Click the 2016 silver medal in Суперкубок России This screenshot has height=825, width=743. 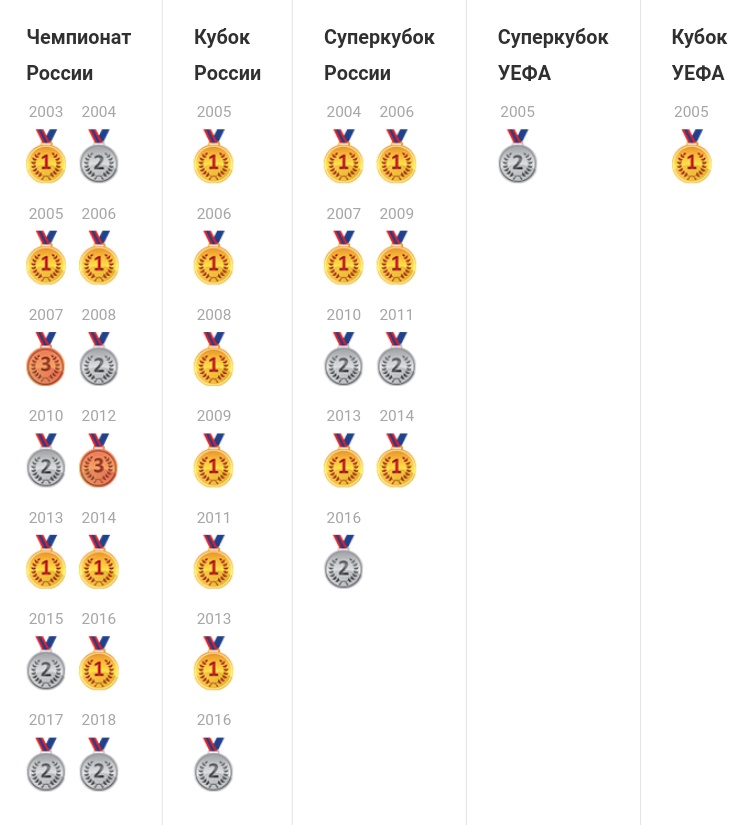343,561
